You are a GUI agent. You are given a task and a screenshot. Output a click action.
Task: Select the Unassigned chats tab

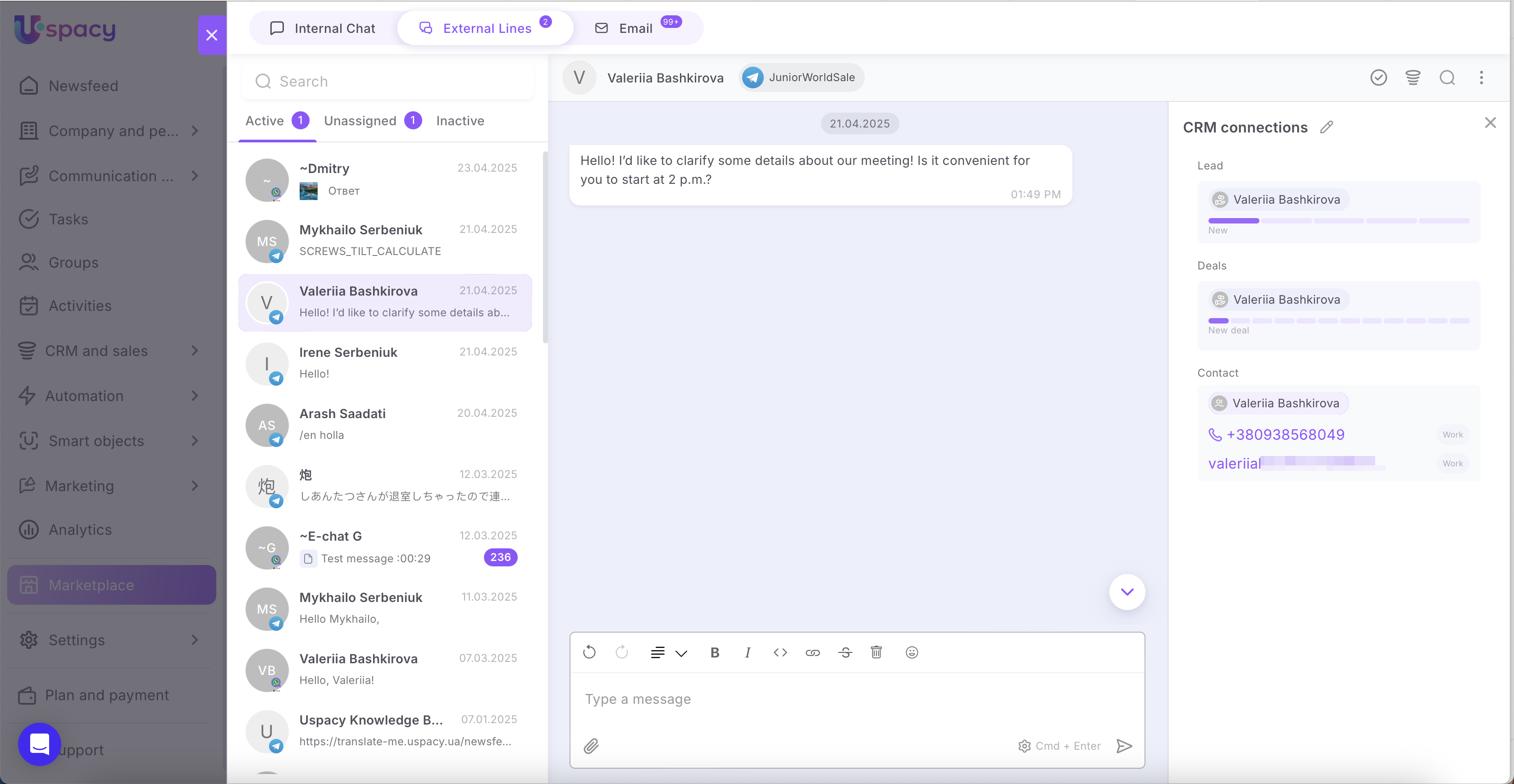(x=360, y=121)
